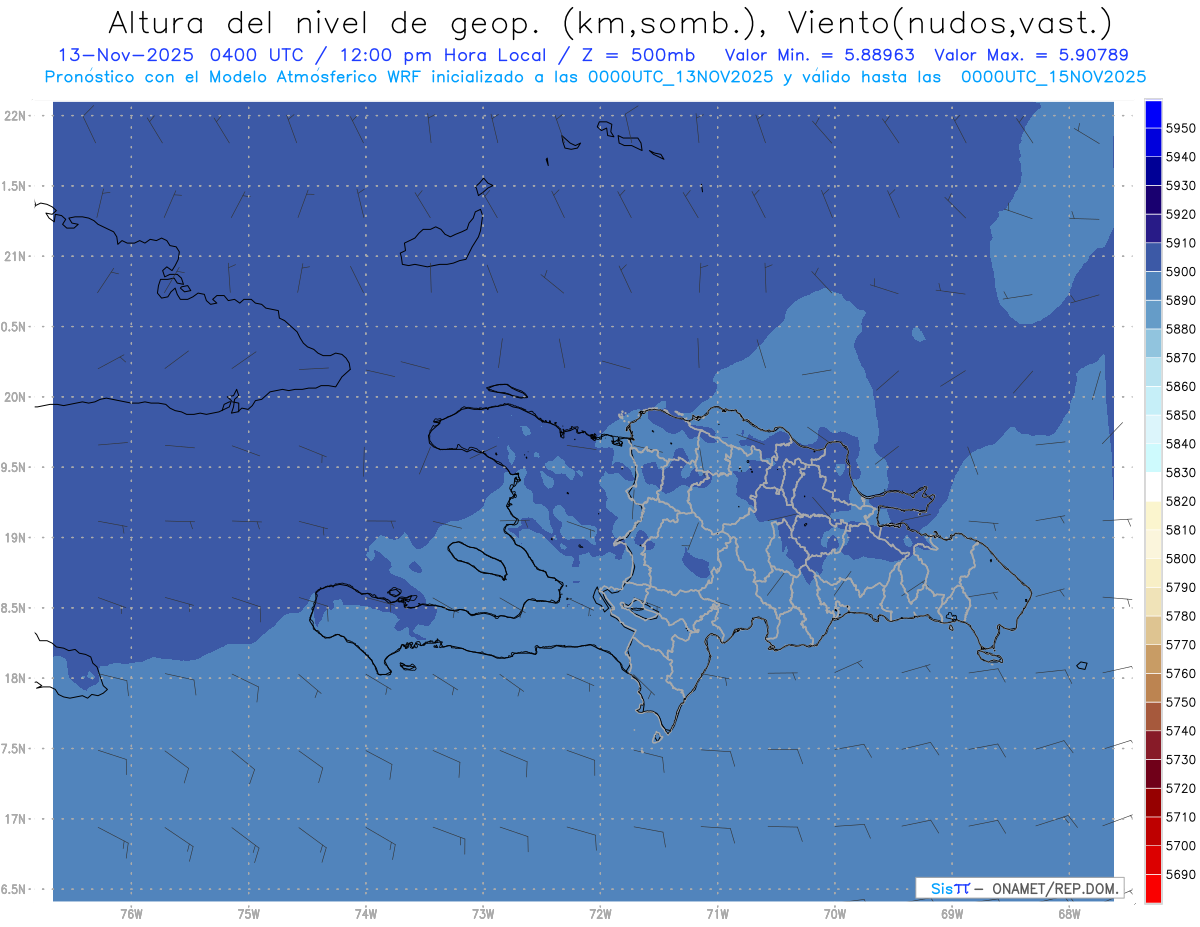Screen dimensions: 1200x927
Task: Click the '5930' legend value
Action: click(1180, 186)
